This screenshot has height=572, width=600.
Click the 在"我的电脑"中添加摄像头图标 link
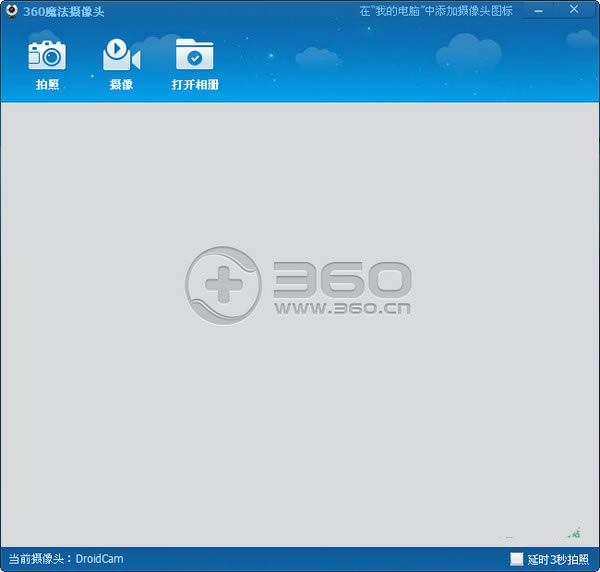pos(436,11)
